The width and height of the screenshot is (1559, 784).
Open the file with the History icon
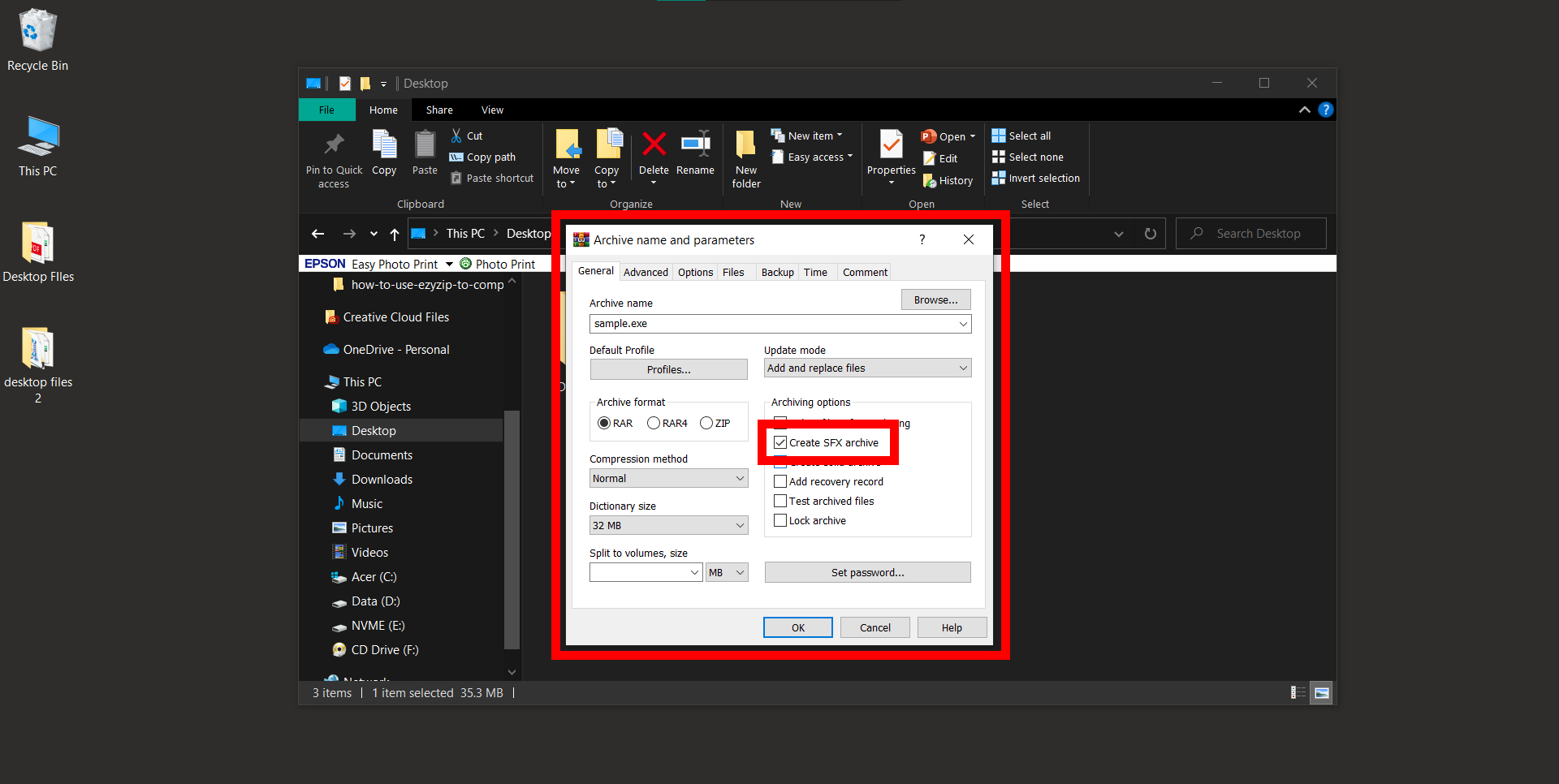pos(931,180)
